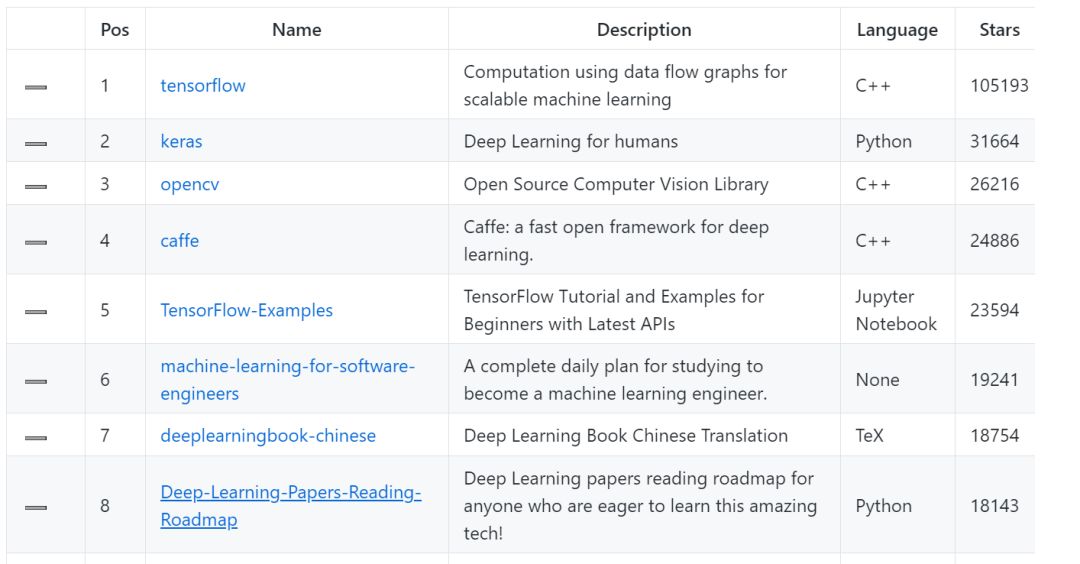Open the tensorflow repository link
Viewport: 1080px width, 564px height.
click(203, 86)
